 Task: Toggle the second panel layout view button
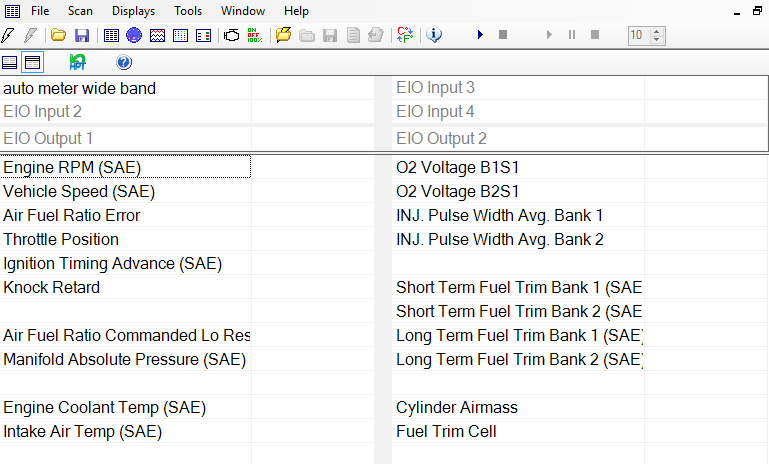pyautogui.click(x=32, y=62)
